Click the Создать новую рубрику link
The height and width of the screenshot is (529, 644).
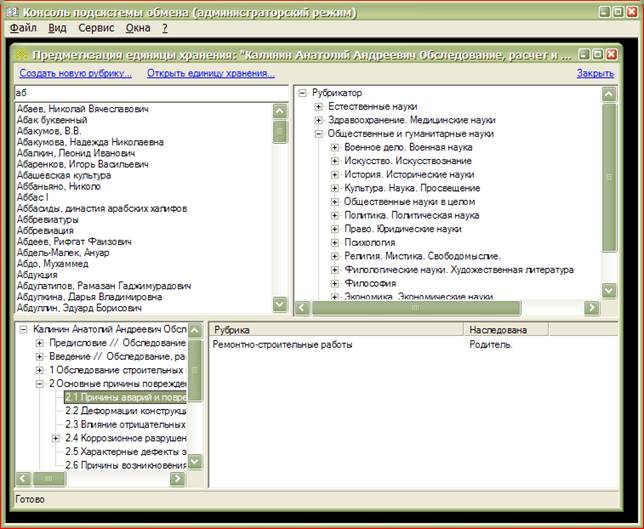pyautogui.click(x=75, y=73)
